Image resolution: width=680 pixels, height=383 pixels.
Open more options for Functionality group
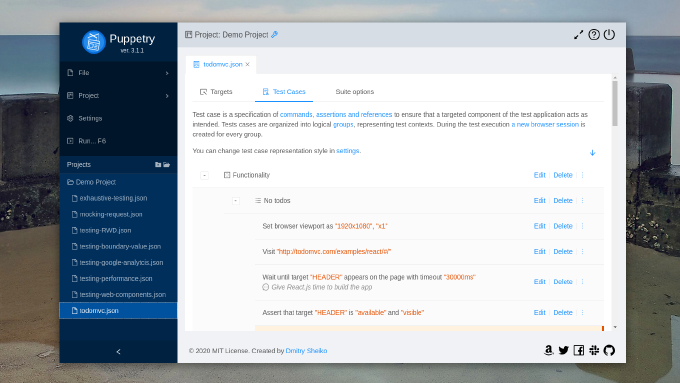(582, 175)
